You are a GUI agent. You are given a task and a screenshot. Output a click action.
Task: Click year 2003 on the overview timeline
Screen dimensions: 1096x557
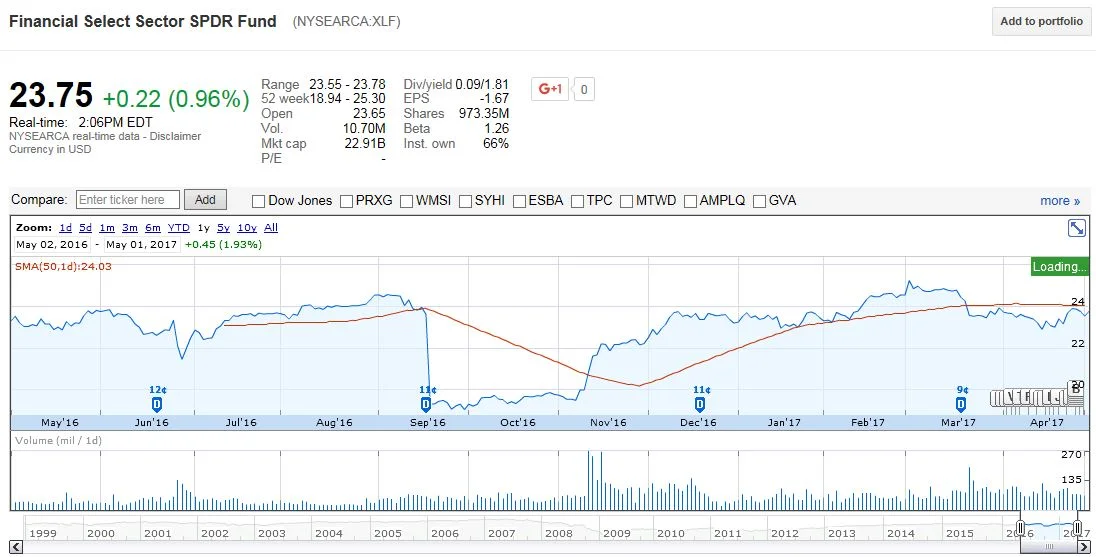[x=271, y=533]
